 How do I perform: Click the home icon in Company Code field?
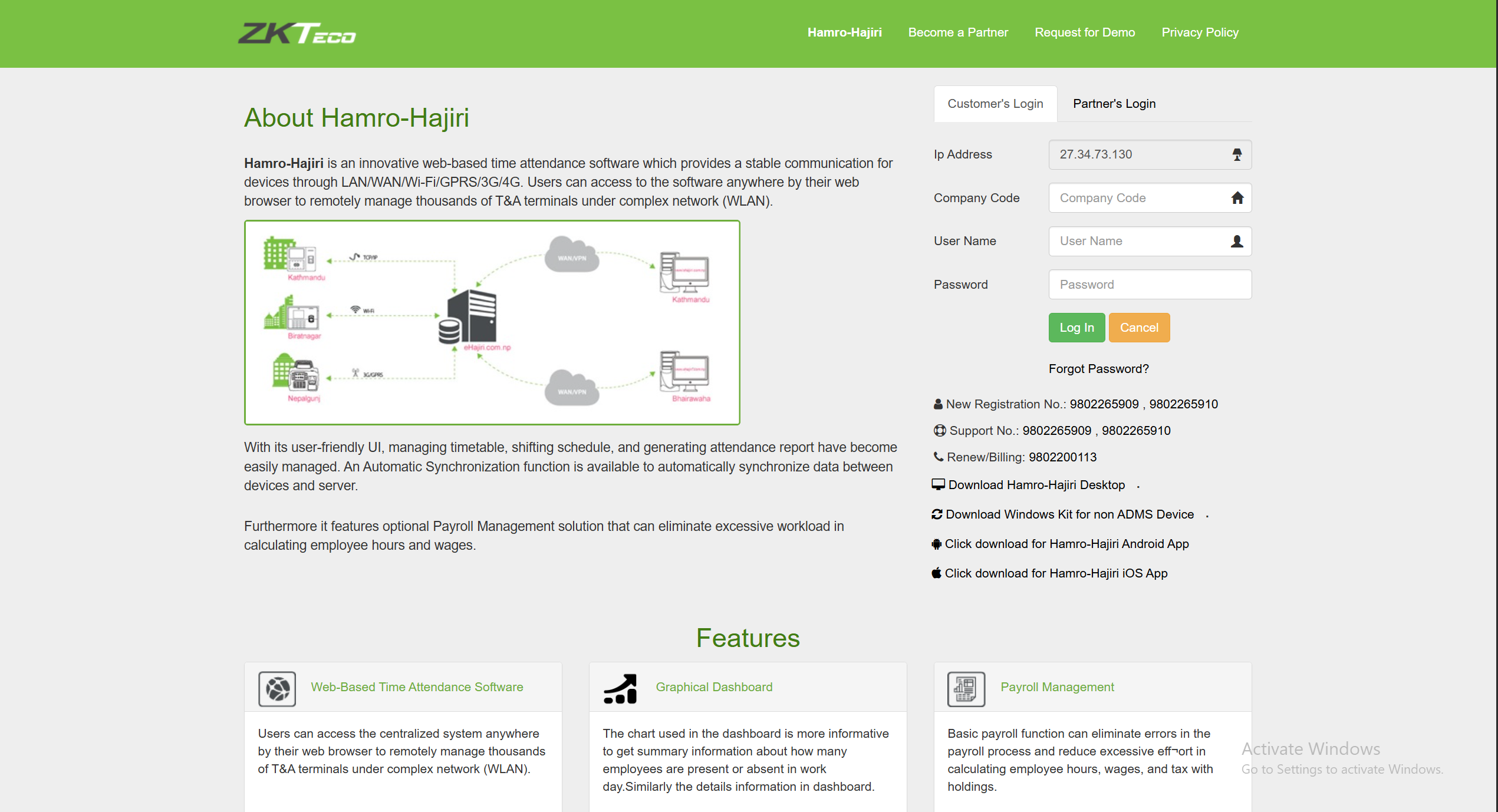[1237, 198]
